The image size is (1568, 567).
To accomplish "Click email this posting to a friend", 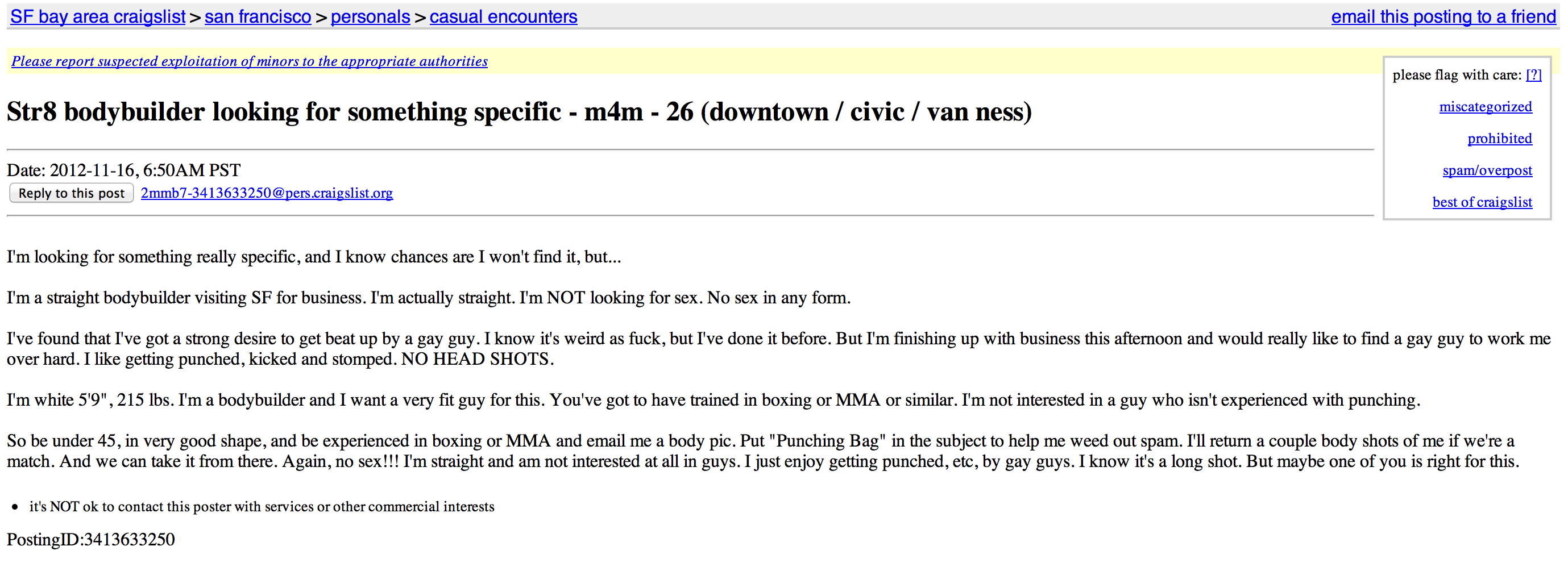I will [1443, 16].
